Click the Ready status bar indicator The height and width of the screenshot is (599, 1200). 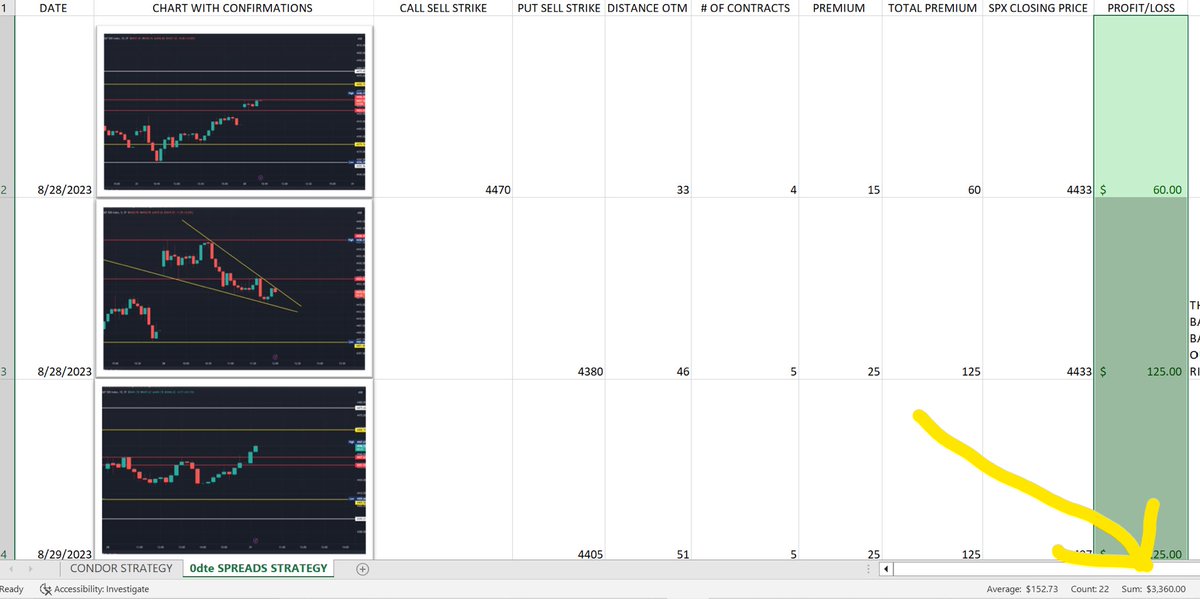coord(12,589)
